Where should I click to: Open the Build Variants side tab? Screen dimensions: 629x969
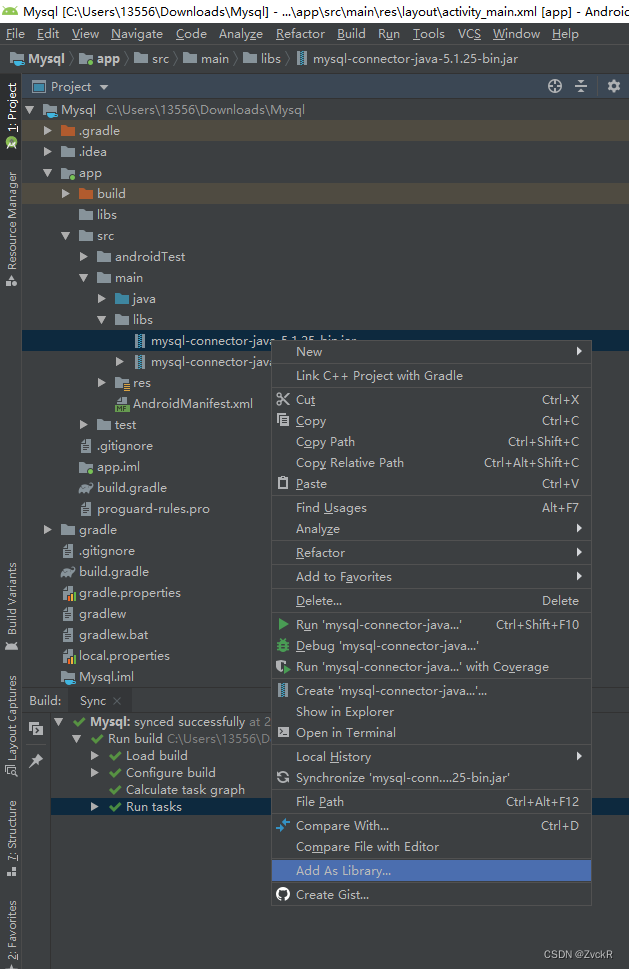11,607
